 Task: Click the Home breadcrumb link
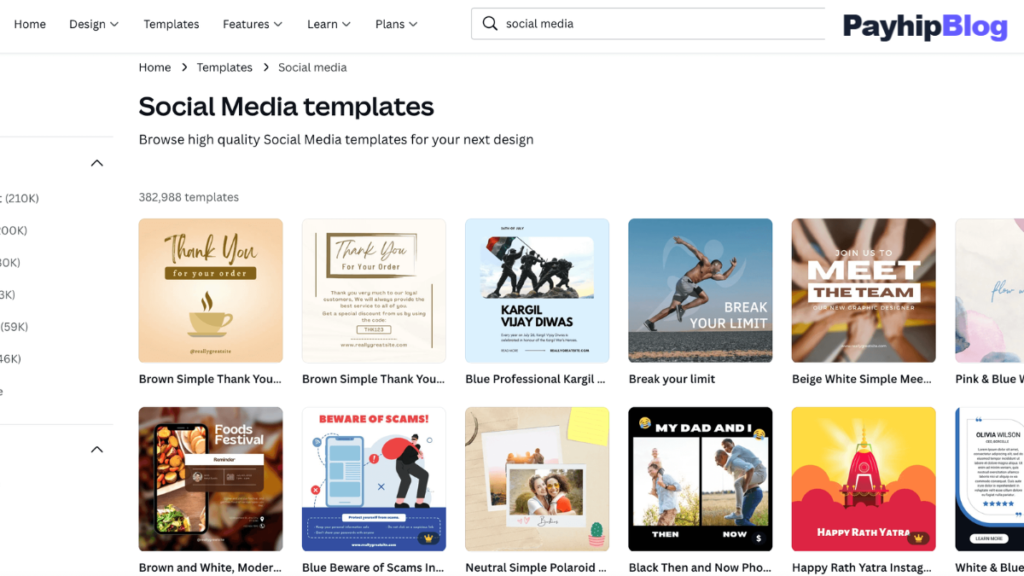pos(155,67)
